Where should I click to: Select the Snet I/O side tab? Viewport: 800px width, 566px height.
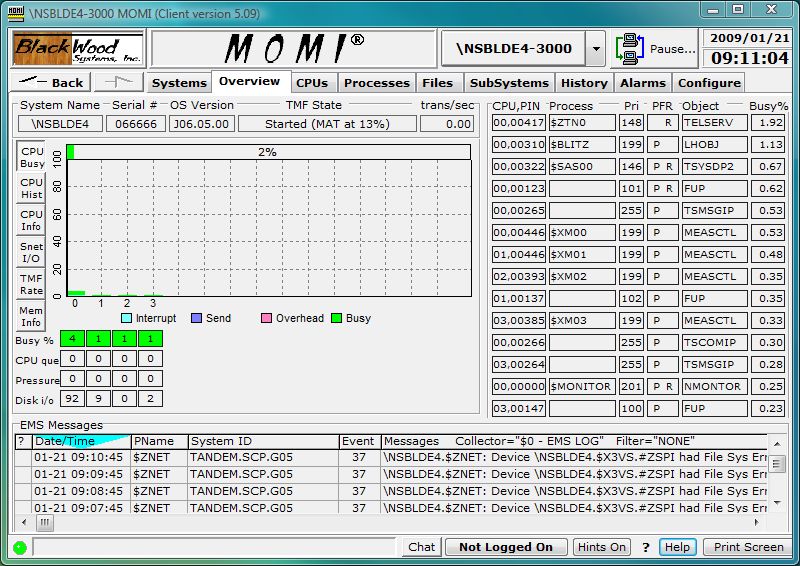[x=31, y=252]
